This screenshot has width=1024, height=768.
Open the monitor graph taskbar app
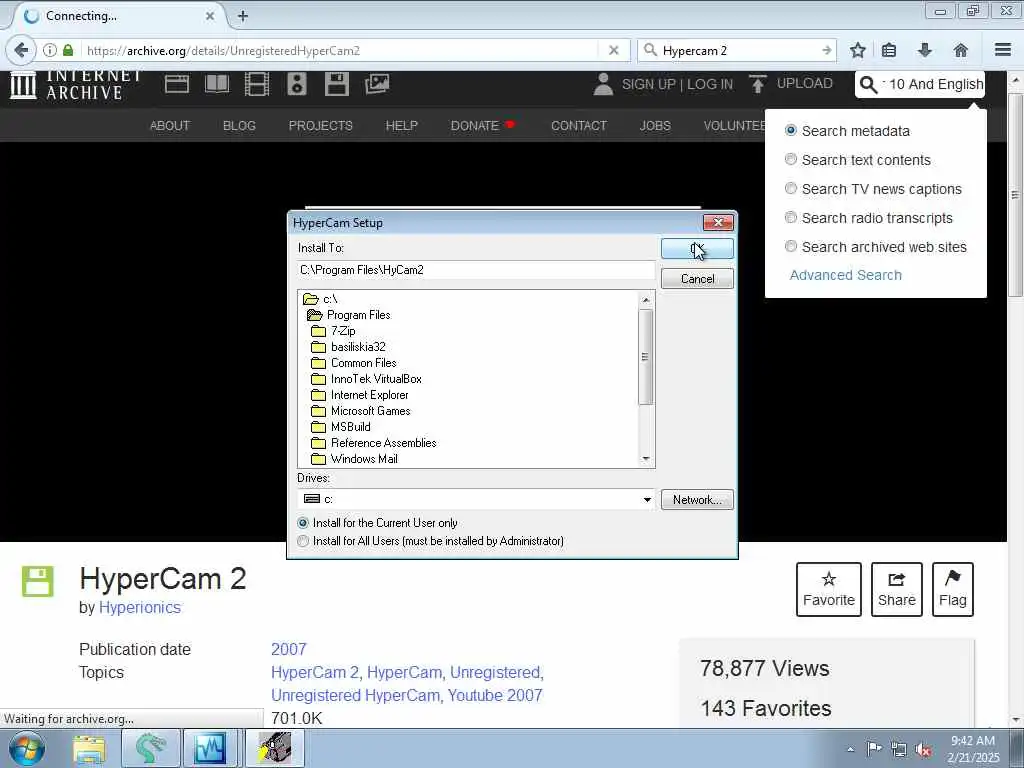click(x=210, y=748)
